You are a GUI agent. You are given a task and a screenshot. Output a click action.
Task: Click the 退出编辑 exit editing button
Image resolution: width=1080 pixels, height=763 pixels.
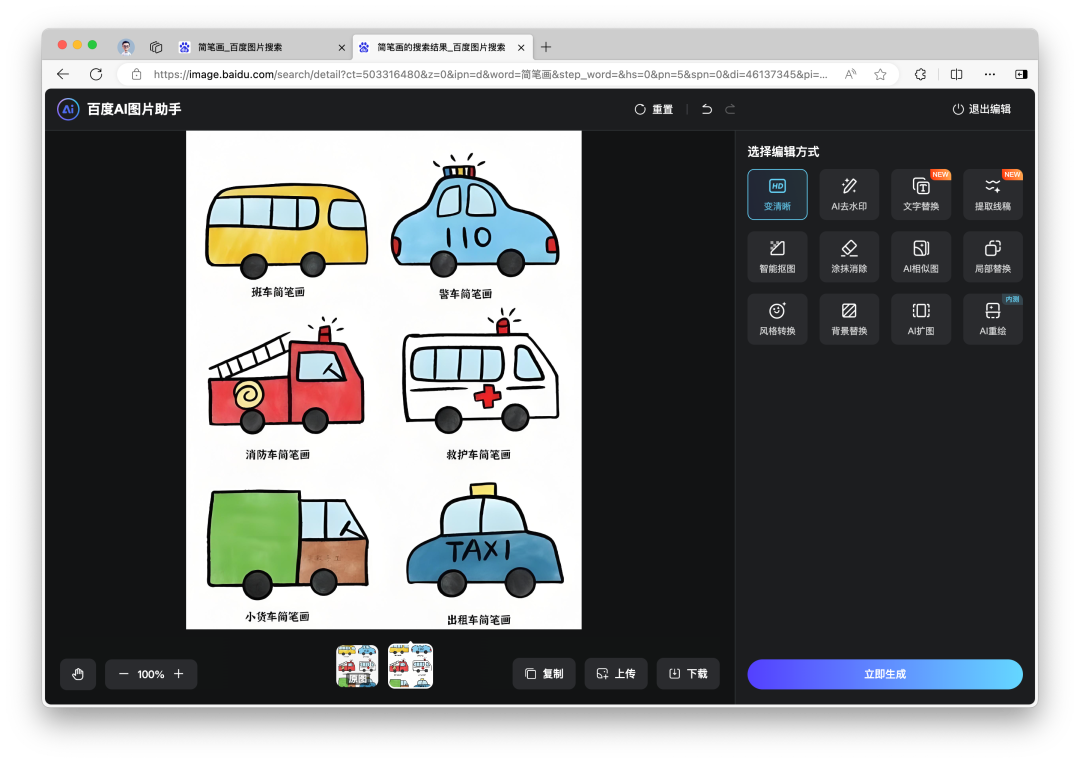[x=981, y=109]
